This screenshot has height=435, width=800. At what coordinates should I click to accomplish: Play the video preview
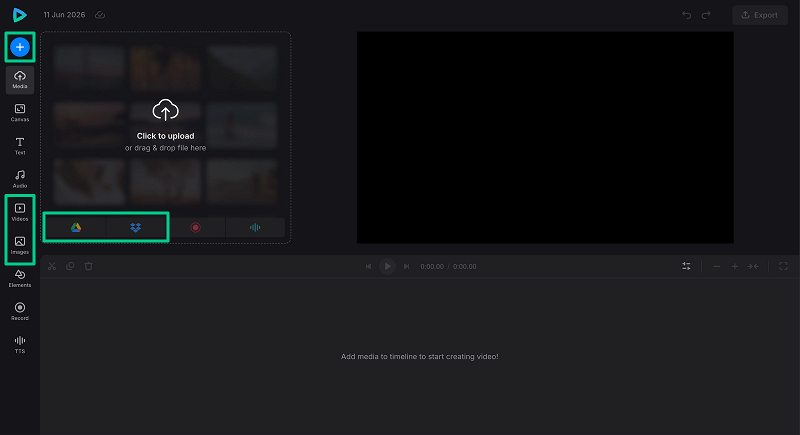click(387, 266)
